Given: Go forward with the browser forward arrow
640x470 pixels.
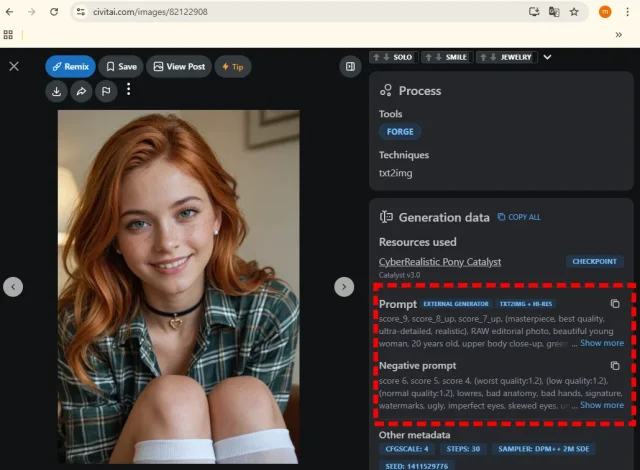Looking at the screenshot, I should tap(31, 12).
